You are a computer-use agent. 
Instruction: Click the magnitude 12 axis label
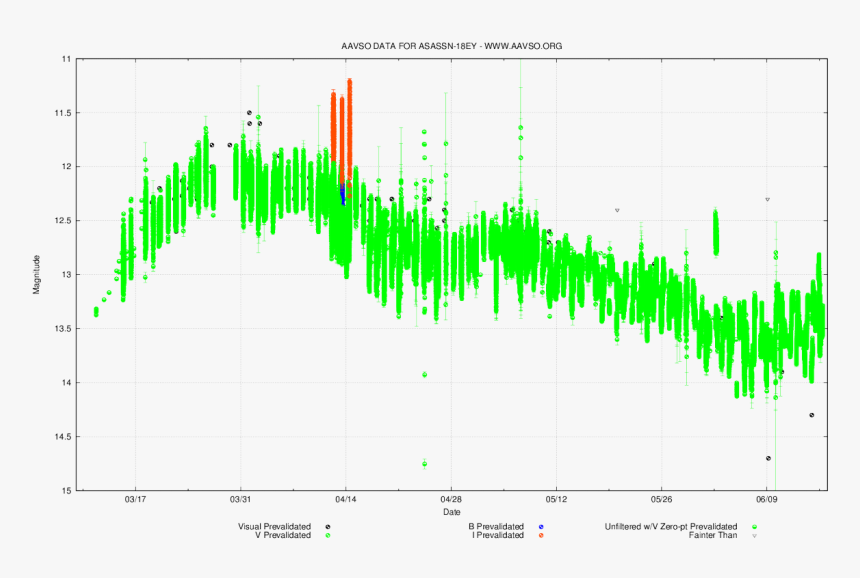(x=66, y=166)
